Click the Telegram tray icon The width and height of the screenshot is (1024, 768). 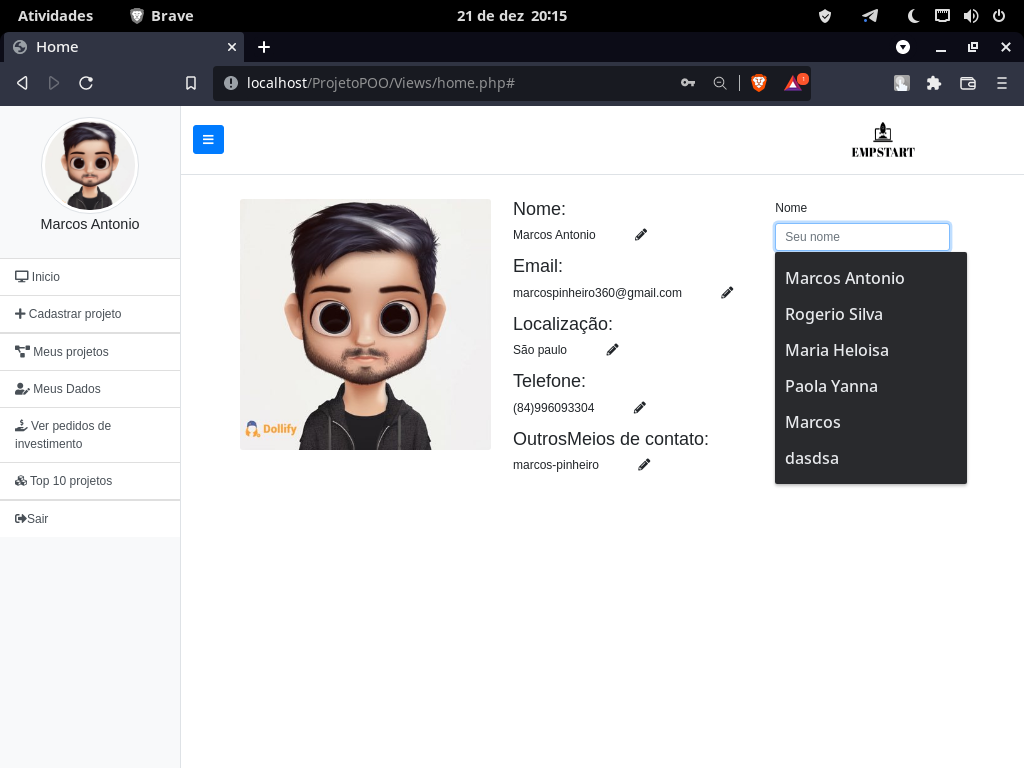(869, 16)
